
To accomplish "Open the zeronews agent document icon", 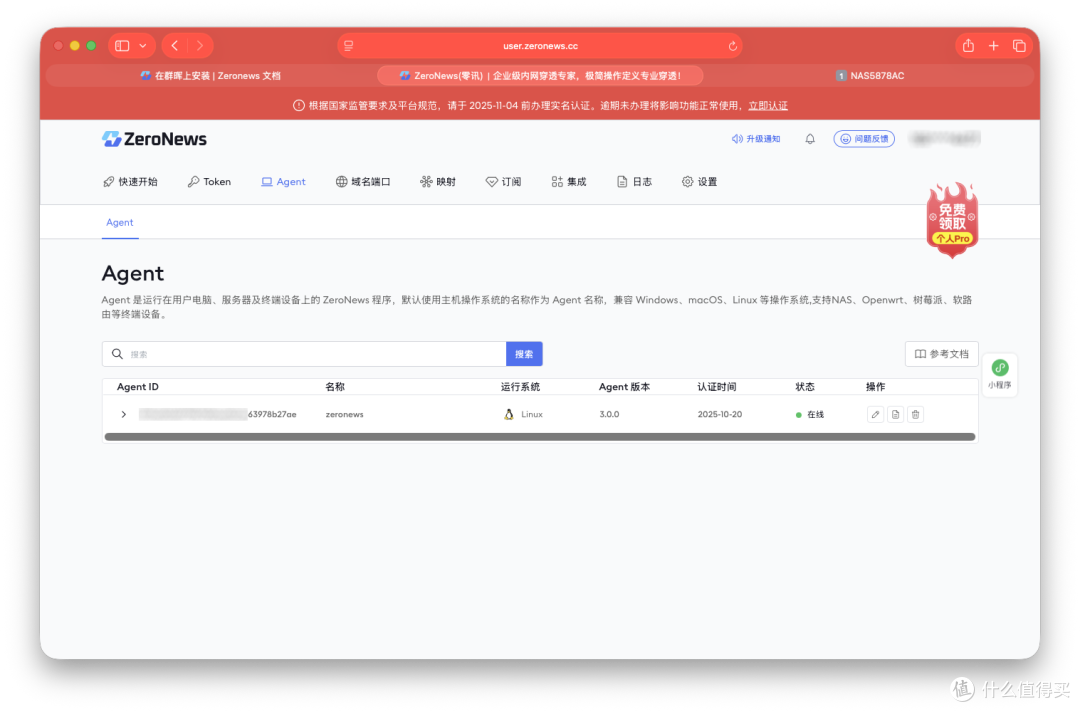I will tap(895, 415).
